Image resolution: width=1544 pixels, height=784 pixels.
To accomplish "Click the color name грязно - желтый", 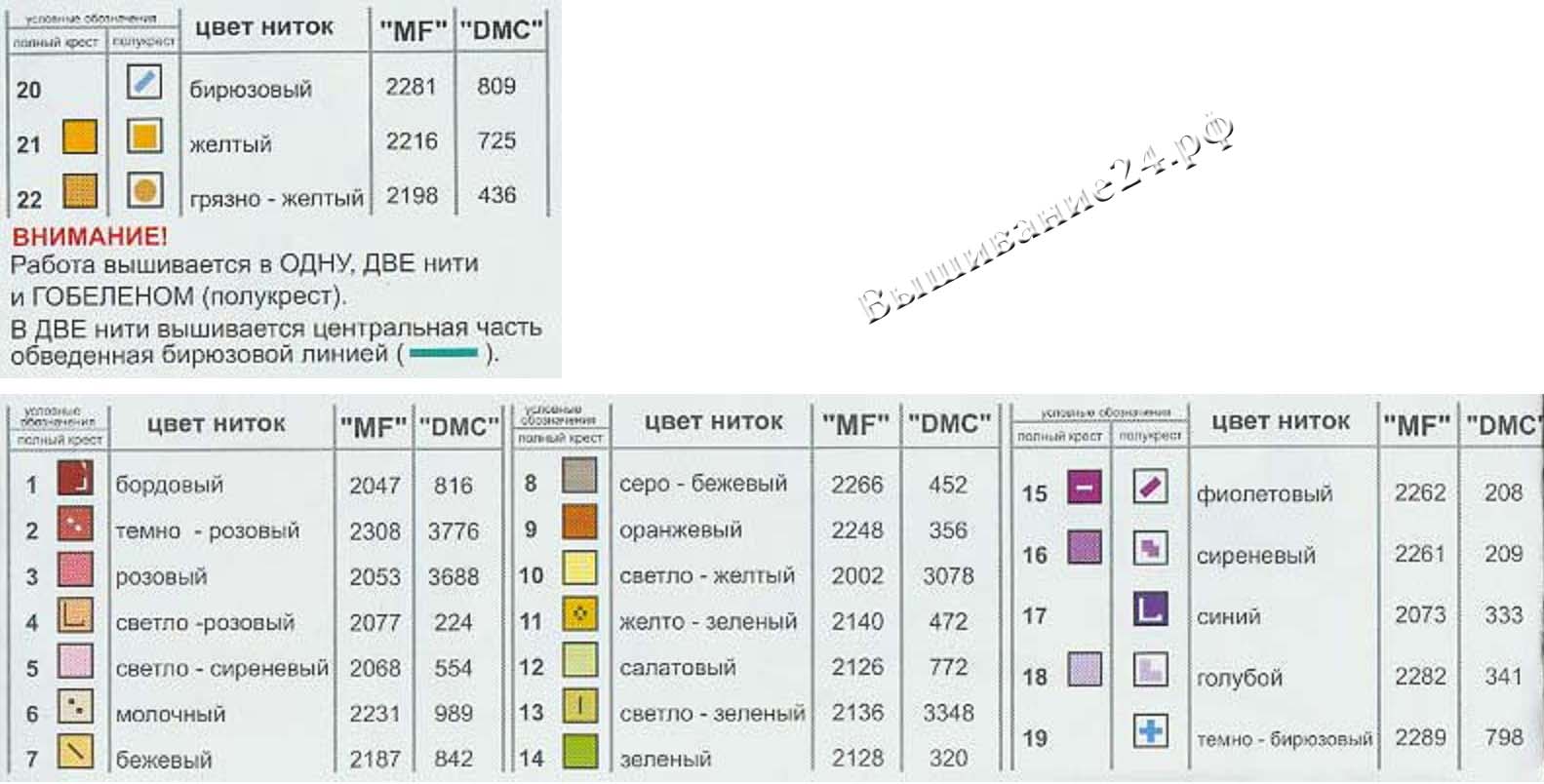I will [276, 199].
